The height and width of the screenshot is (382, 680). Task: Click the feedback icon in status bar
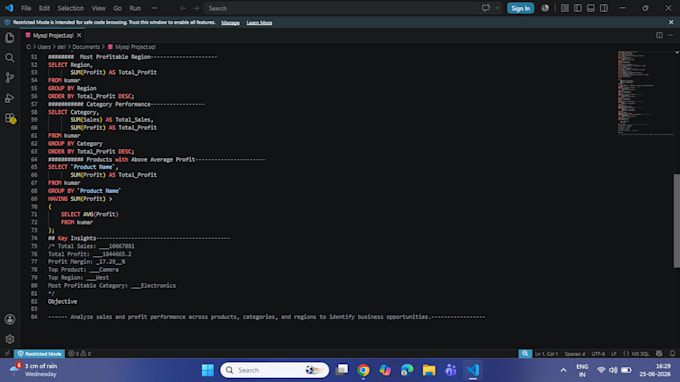point(659,354)
